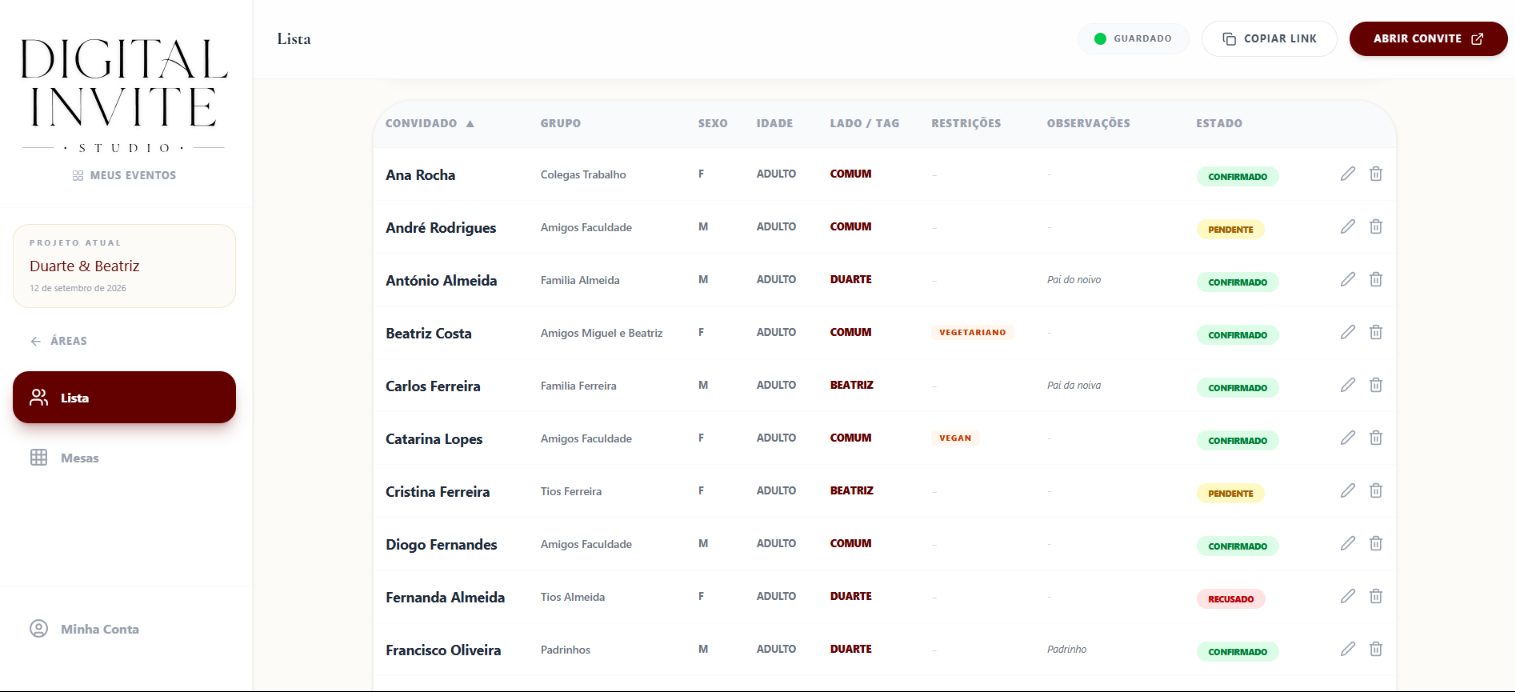This screenshot has width=1515, height=692.
Task: Click André Rodrigues' Pendente status badge
Action: [x=1230, y=229]
